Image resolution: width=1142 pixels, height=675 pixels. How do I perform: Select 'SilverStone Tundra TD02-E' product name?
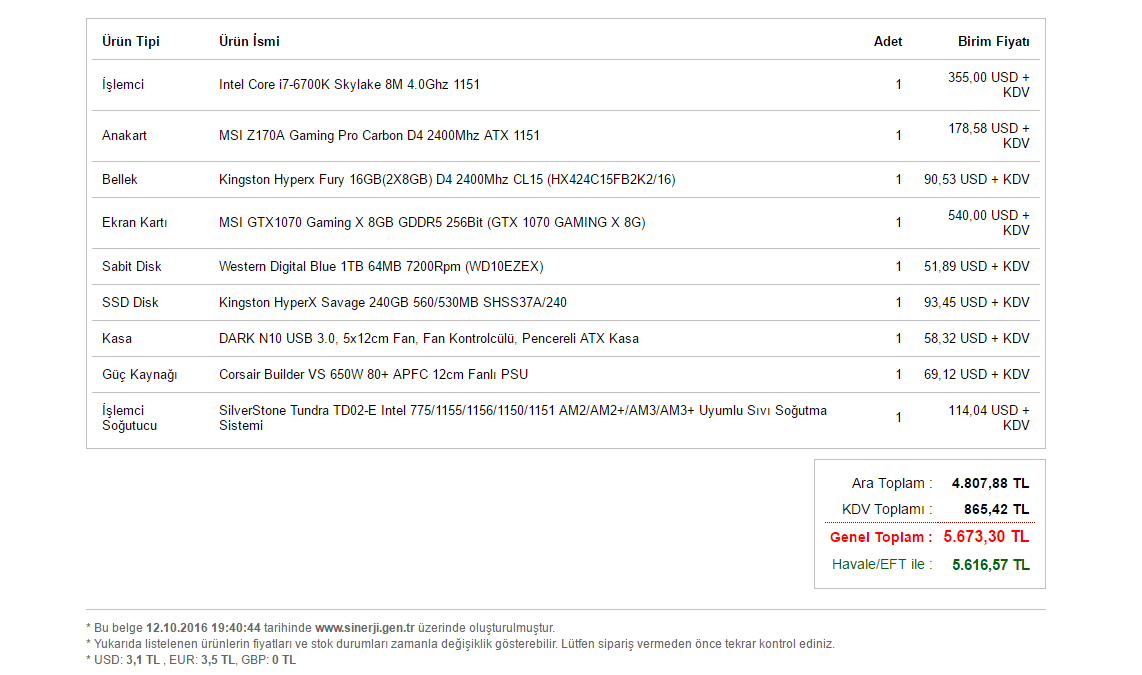[x=522, y=418]
